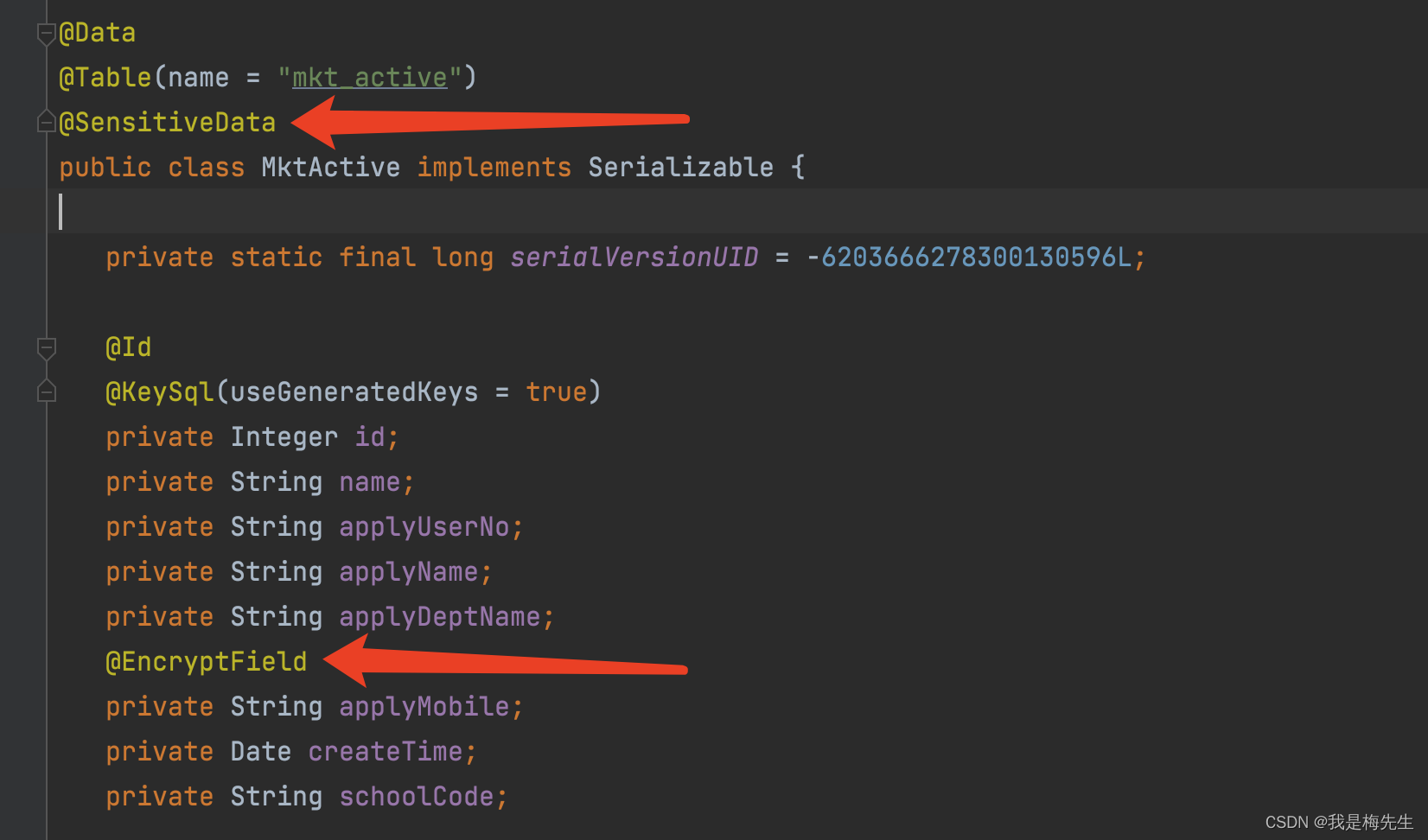Click the applyMobile field
Image resolution: width=1428 pixels, height=840 pixels.
point(424,707)
